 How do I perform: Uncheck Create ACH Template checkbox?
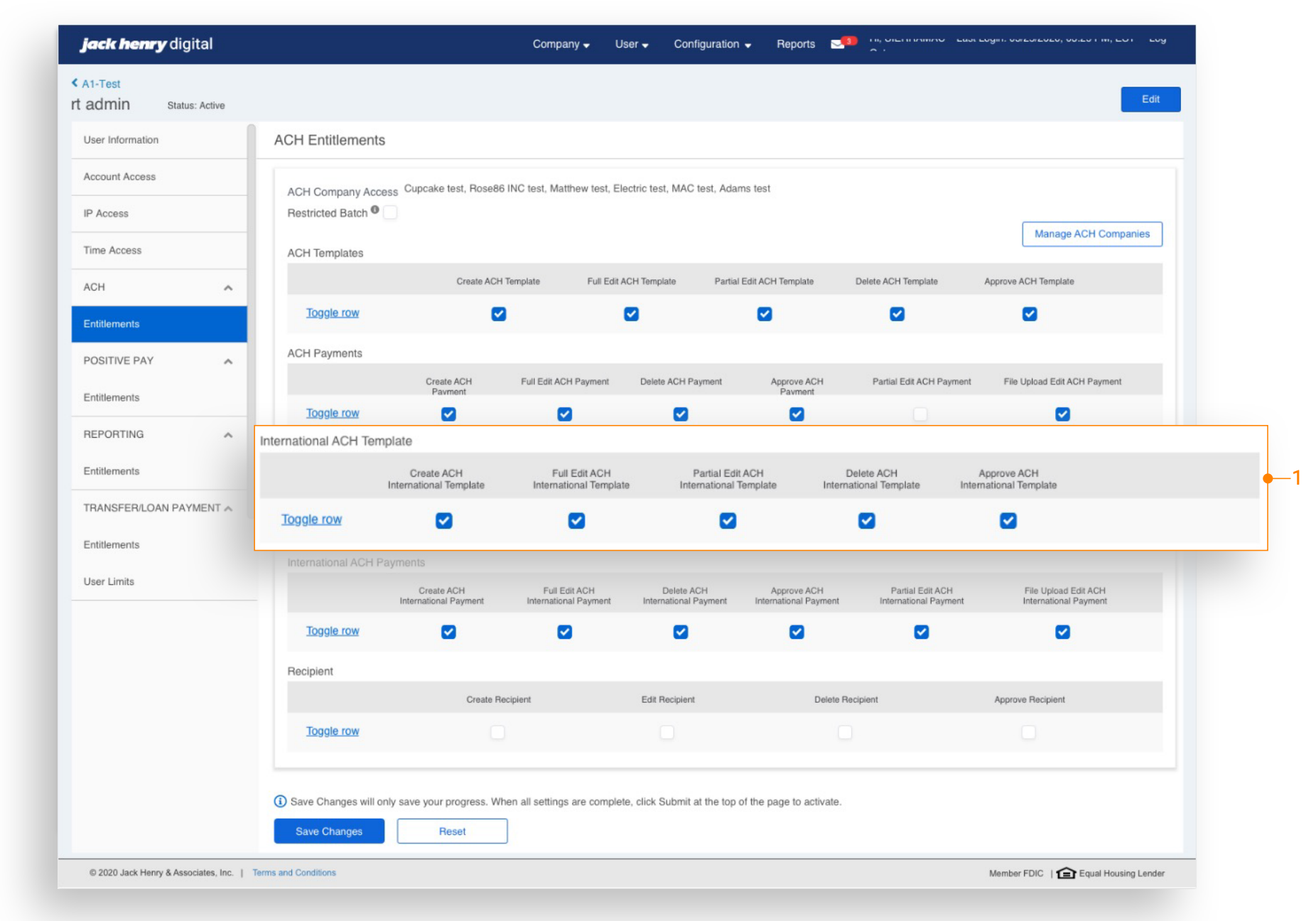coord(499,314)
